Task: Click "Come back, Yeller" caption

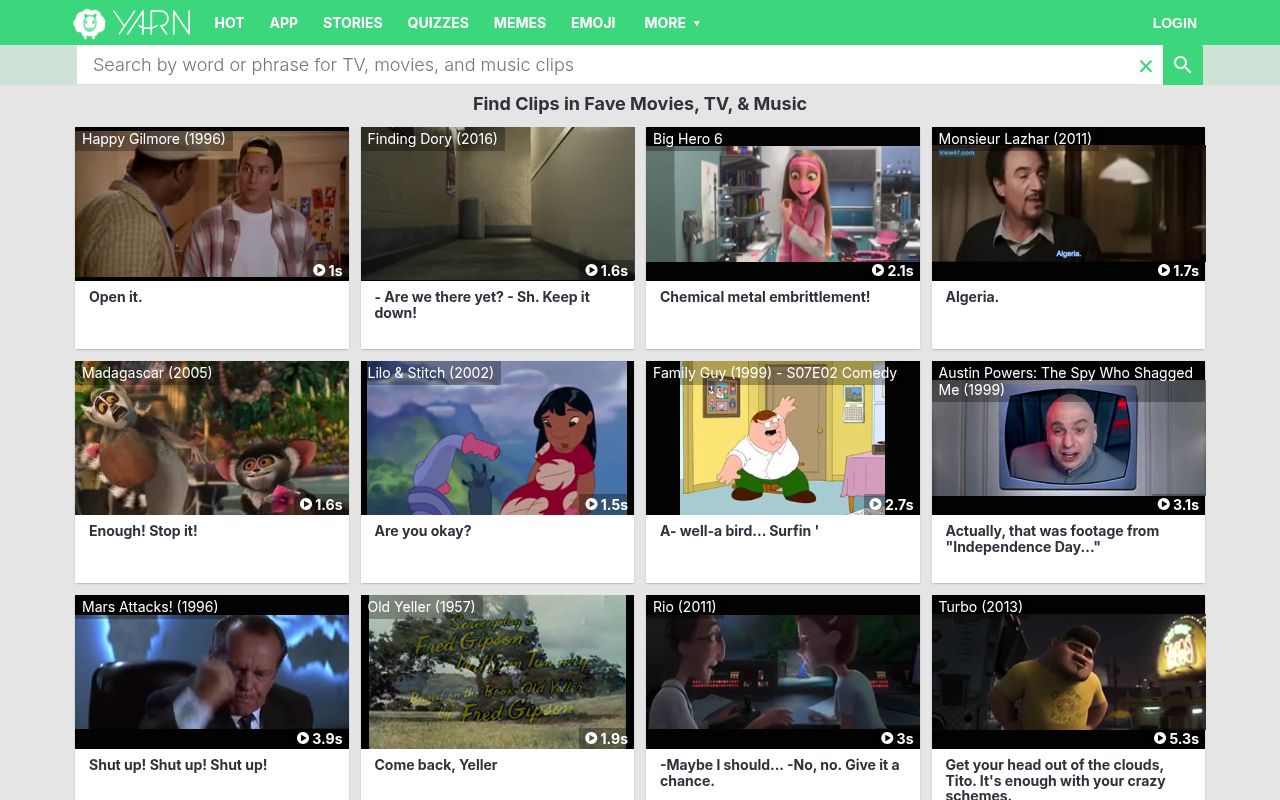Action: pyautogui.click(x=436, y=765)
